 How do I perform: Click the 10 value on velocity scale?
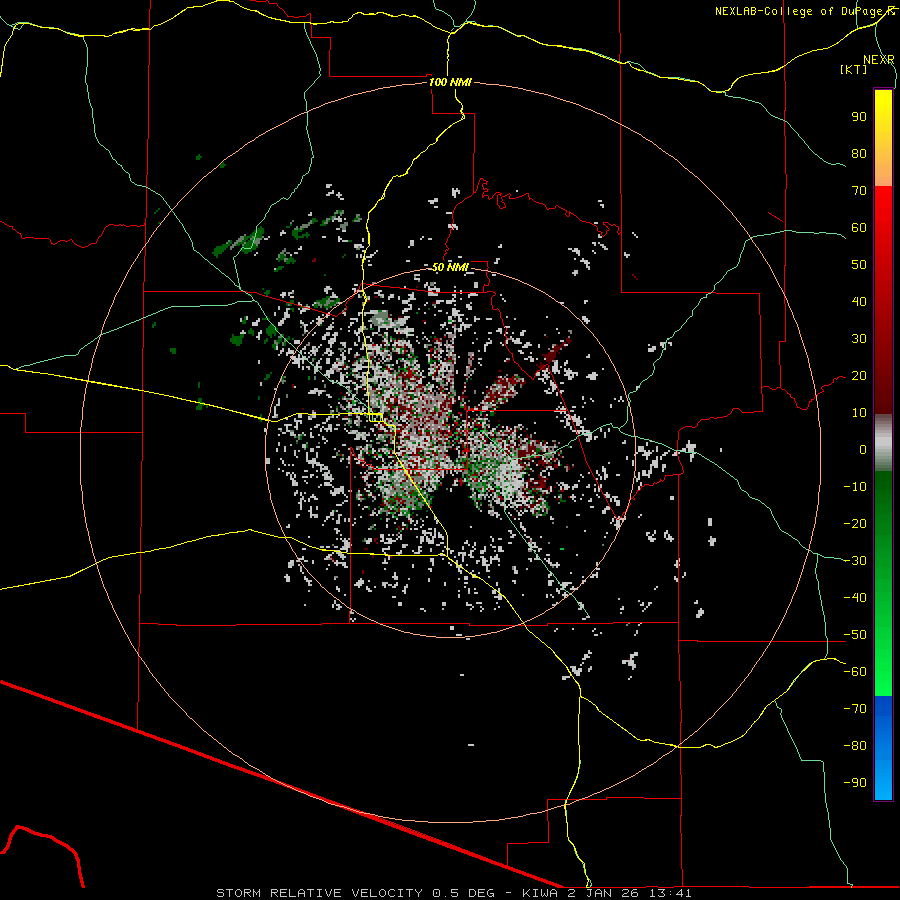point(859,413)
